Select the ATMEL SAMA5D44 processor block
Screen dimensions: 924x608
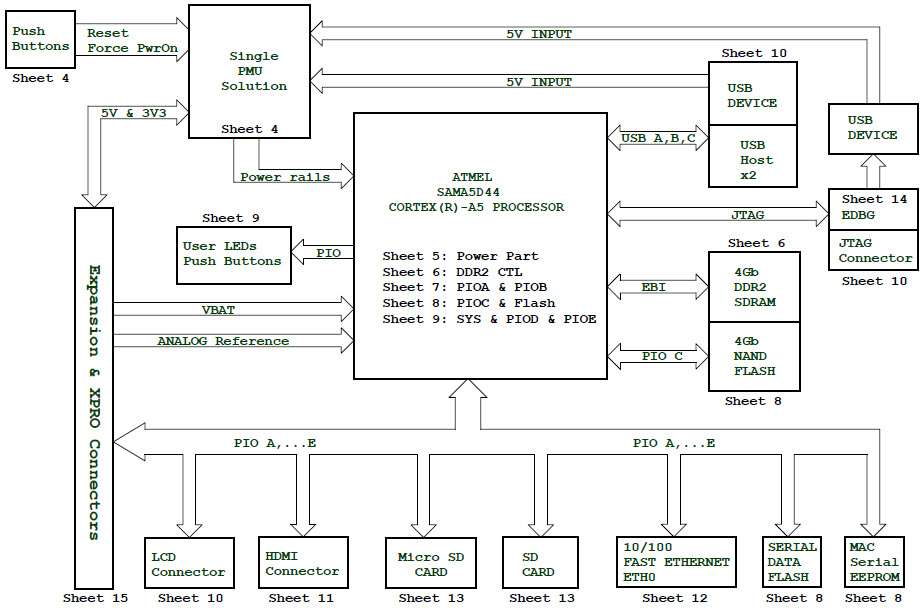click(x=479, y=246)
